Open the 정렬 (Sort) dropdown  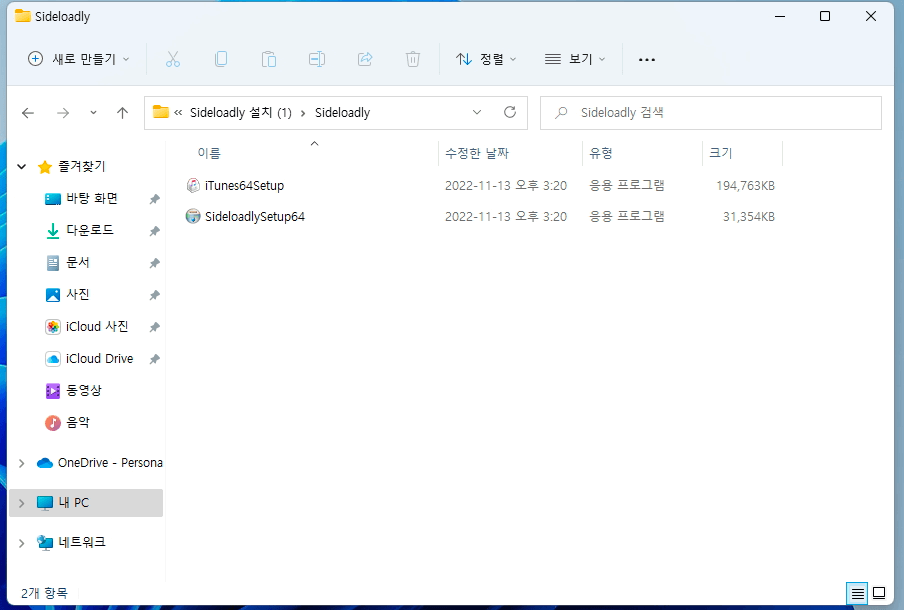(486, 59)
